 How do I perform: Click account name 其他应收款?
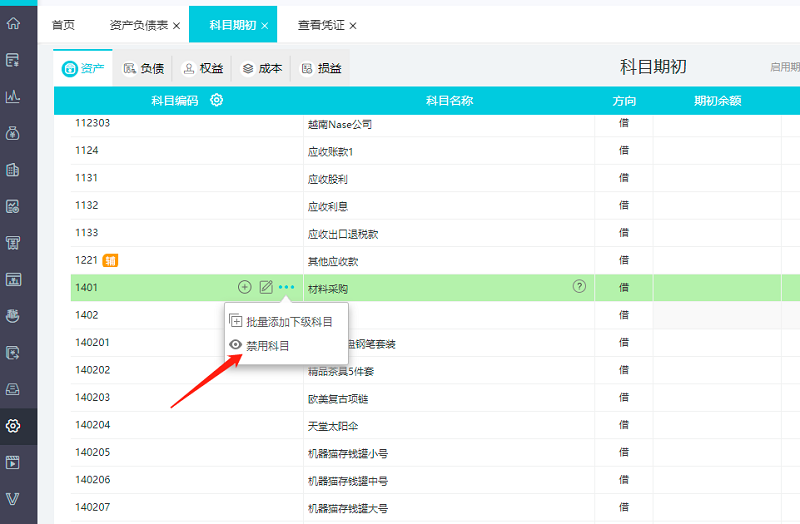tap(333, 262)
